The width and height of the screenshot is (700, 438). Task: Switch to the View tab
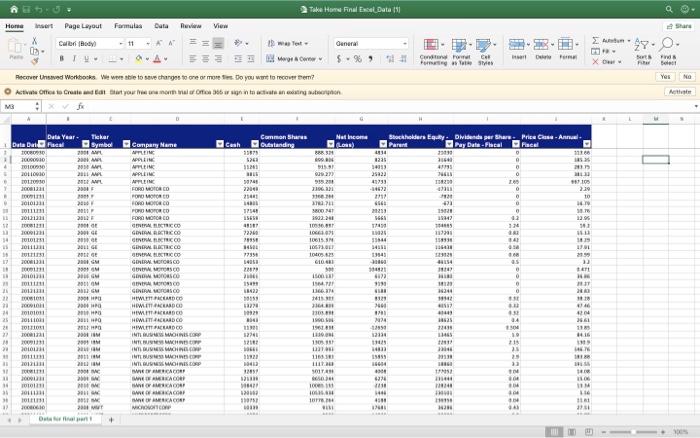click(x=221, y=26)
